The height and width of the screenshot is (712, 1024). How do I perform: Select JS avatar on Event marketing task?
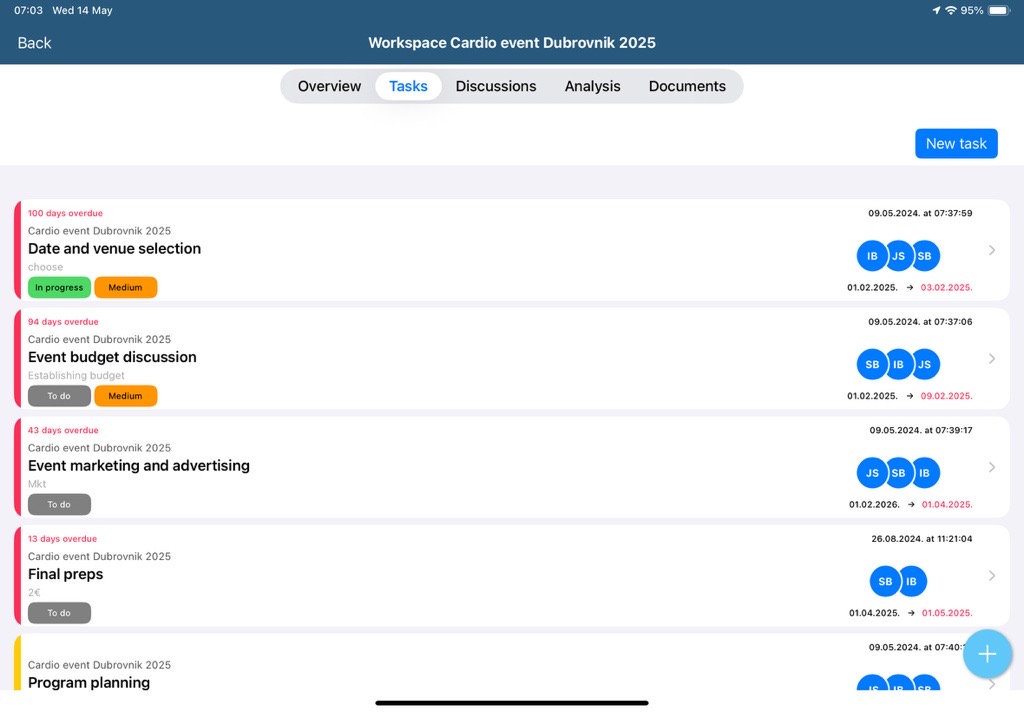click(871, 473)
